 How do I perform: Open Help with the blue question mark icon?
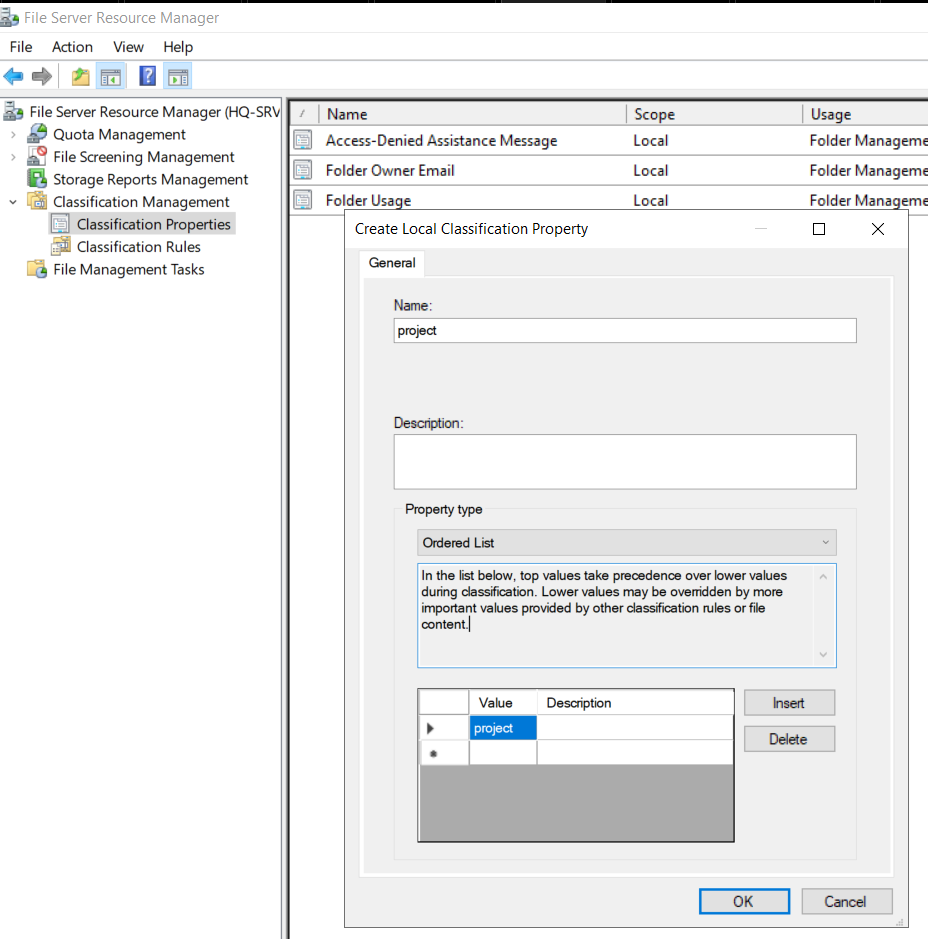pos(147,76)
